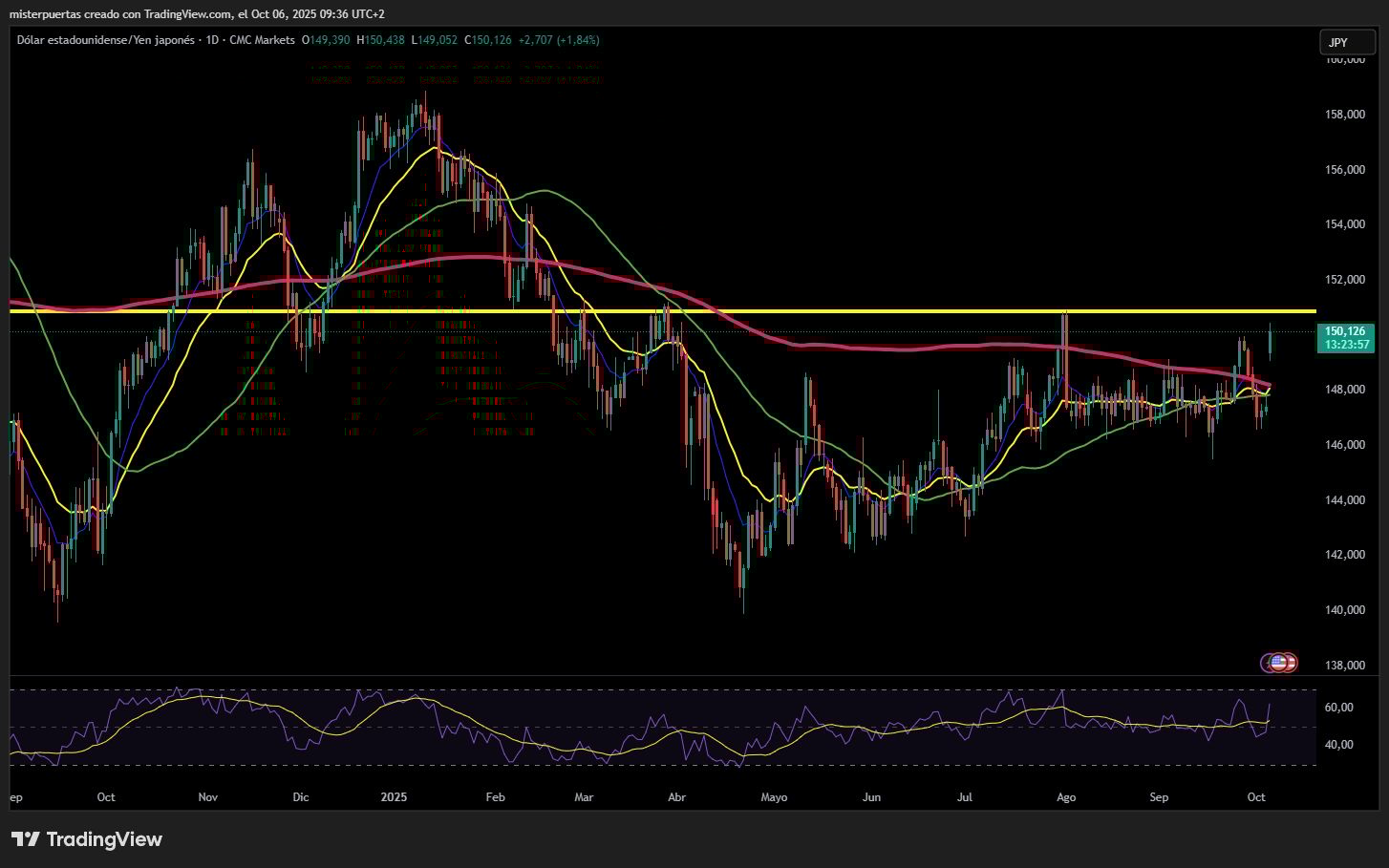1389x868 pixels.
Task: Open the JPY currency selector button
Action: (x=1347, y=42)
